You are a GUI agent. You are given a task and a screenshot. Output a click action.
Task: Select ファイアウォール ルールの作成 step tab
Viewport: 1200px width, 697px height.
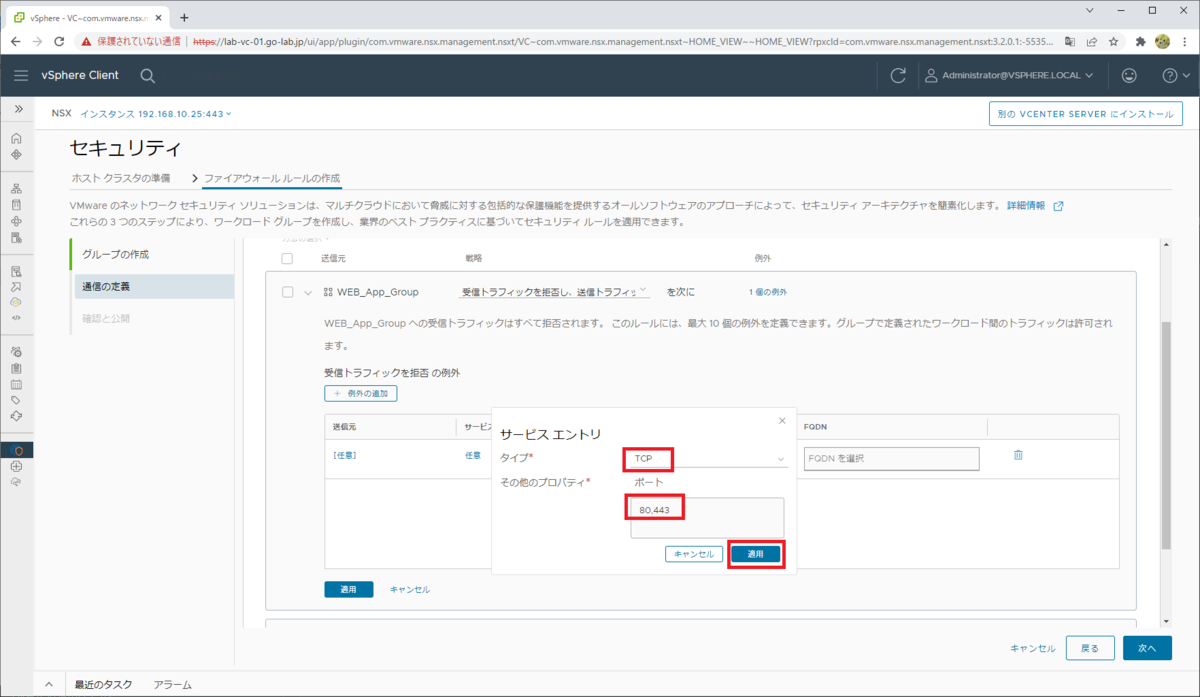point(272,178)
